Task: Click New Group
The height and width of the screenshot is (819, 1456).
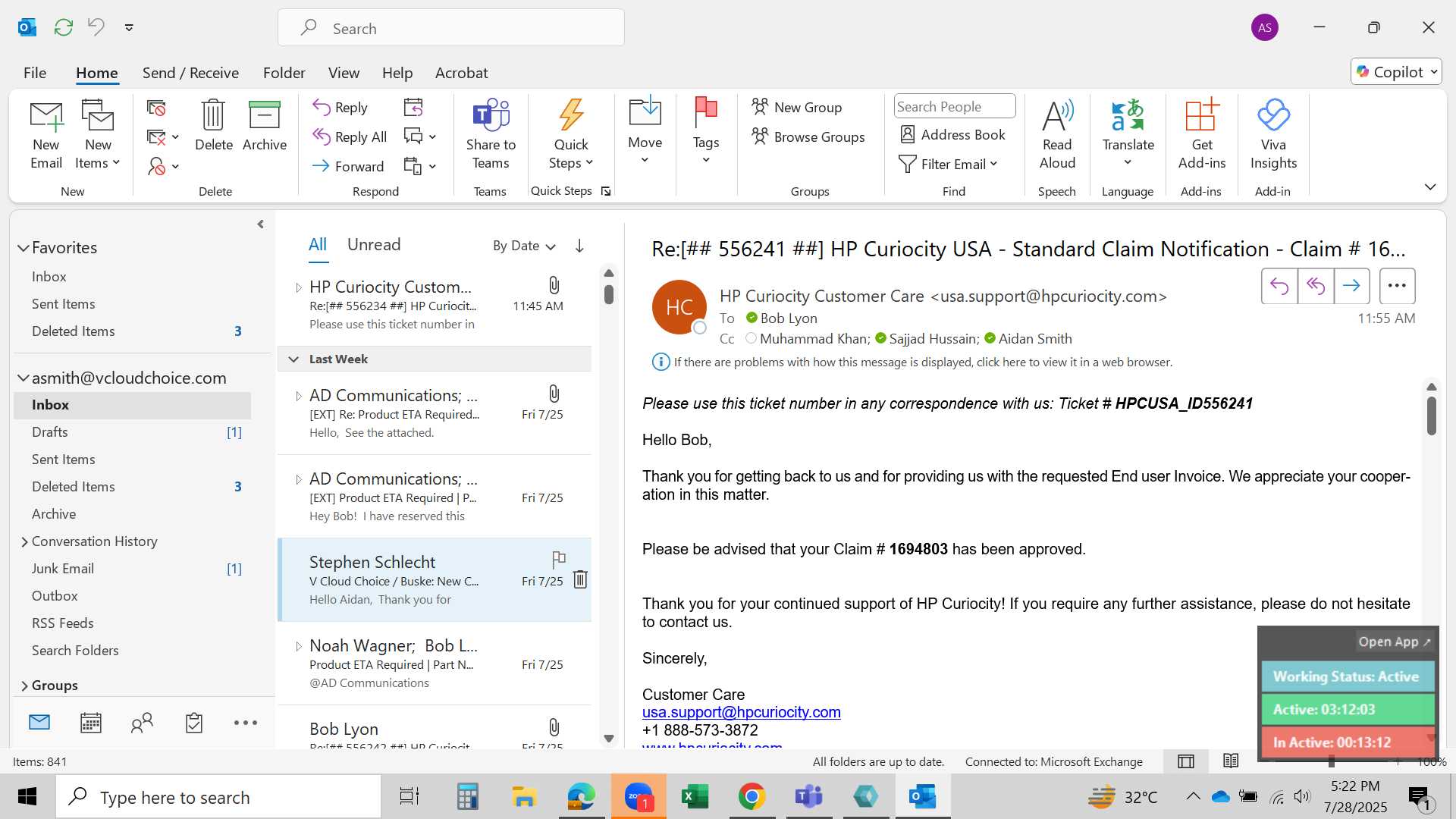Action: click(x=797, y=107)
